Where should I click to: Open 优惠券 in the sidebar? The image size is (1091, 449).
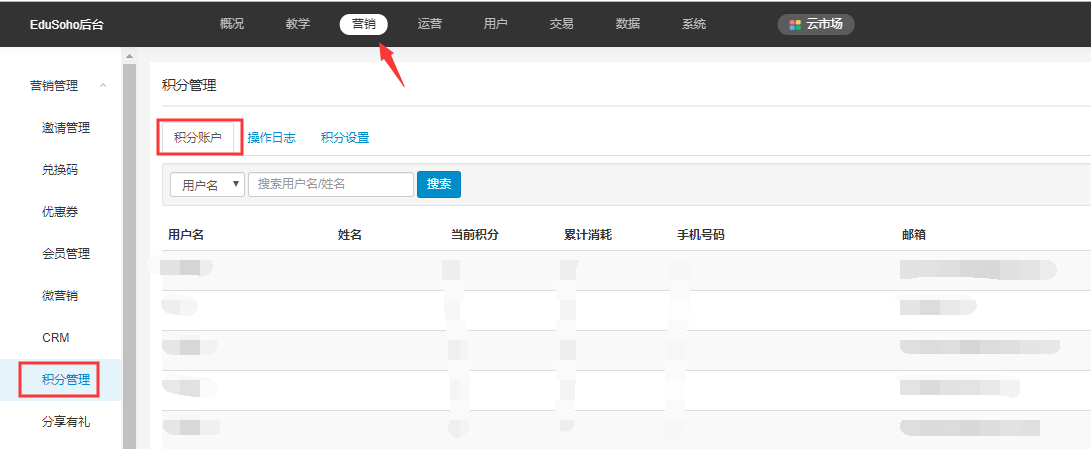pyautogui.click(x=60, y=212)
